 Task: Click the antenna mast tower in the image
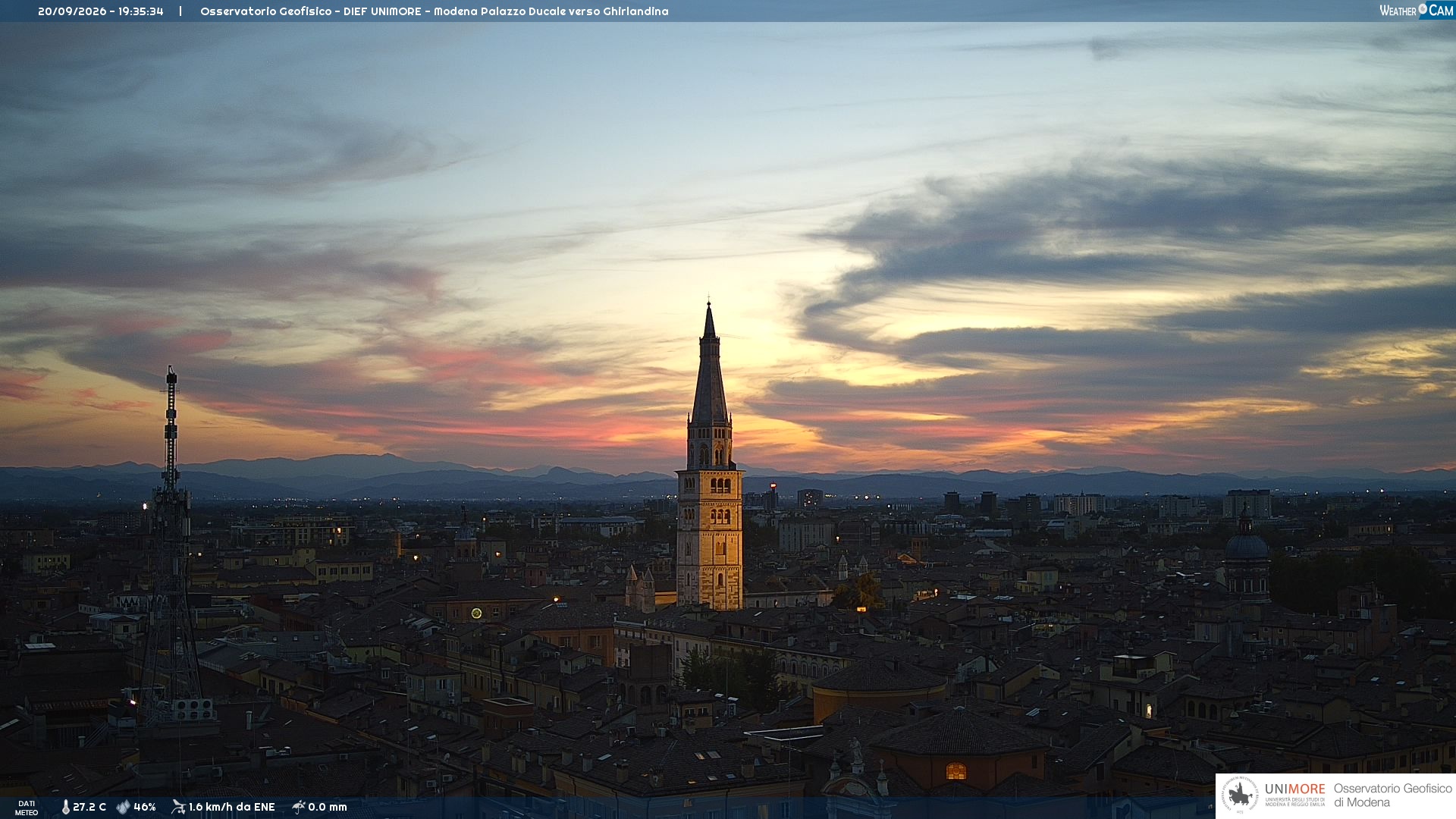[171, 542]
